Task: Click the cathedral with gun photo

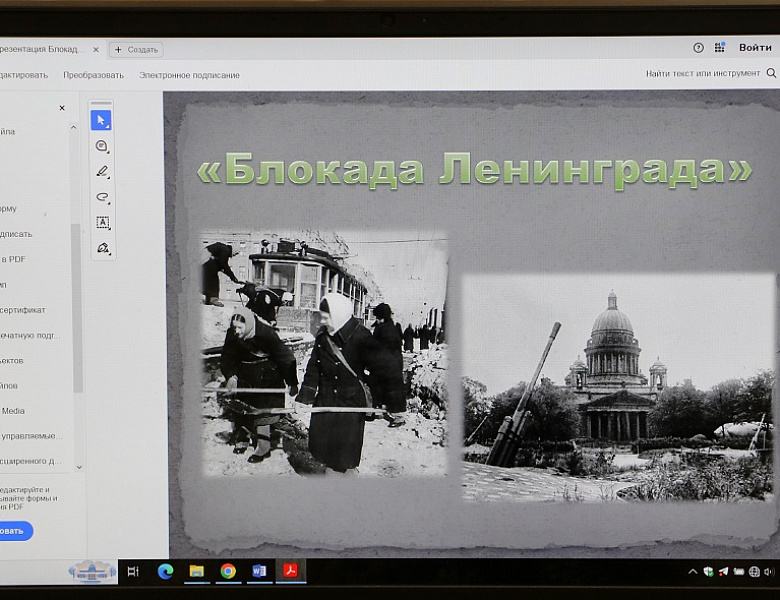Action: (x=618, y=388)
